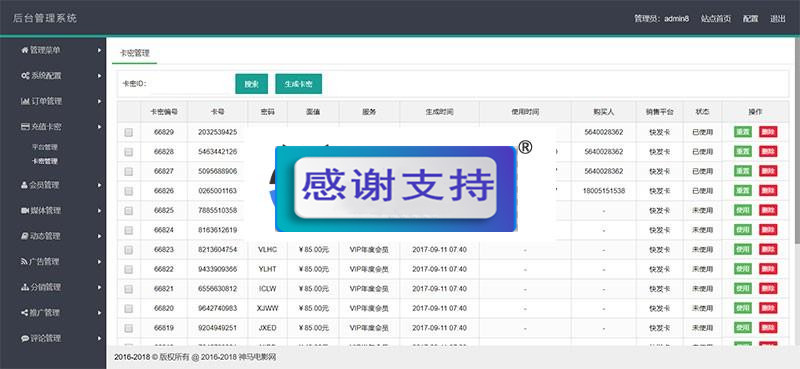Expand the 推广管理 submenu arrow
This screenshot has height=369, width=800.
coord(99,312)
